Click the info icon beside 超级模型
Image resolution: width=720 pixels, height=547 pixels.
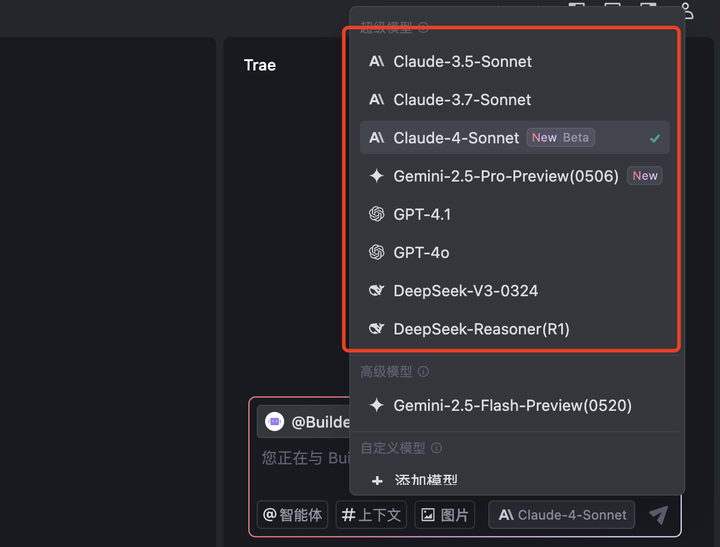click(x=424, y=28)
